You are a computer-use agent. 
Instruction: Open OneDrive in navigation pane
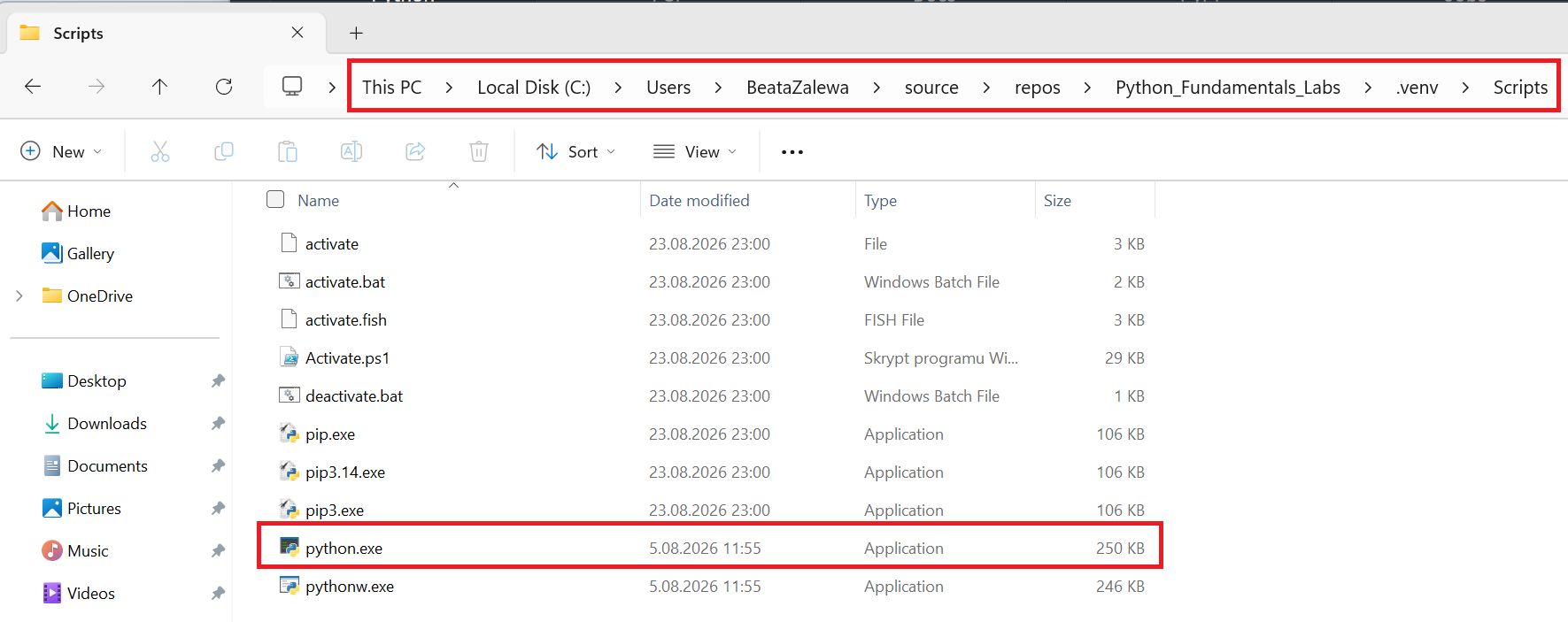[x=88, y=296]
